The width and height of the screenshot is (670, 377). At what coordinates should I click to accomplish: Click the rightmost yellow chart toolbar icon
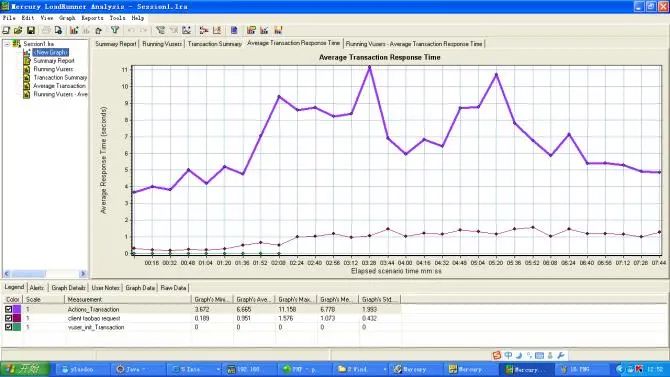[x=278, y=30]
